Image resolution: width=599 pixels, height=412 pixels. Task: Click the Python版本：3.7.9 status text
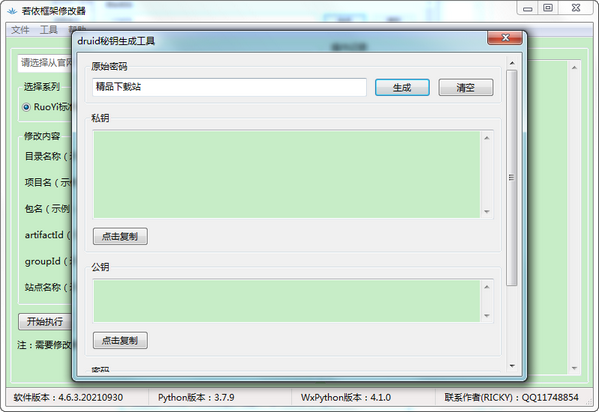pos(196,397)
